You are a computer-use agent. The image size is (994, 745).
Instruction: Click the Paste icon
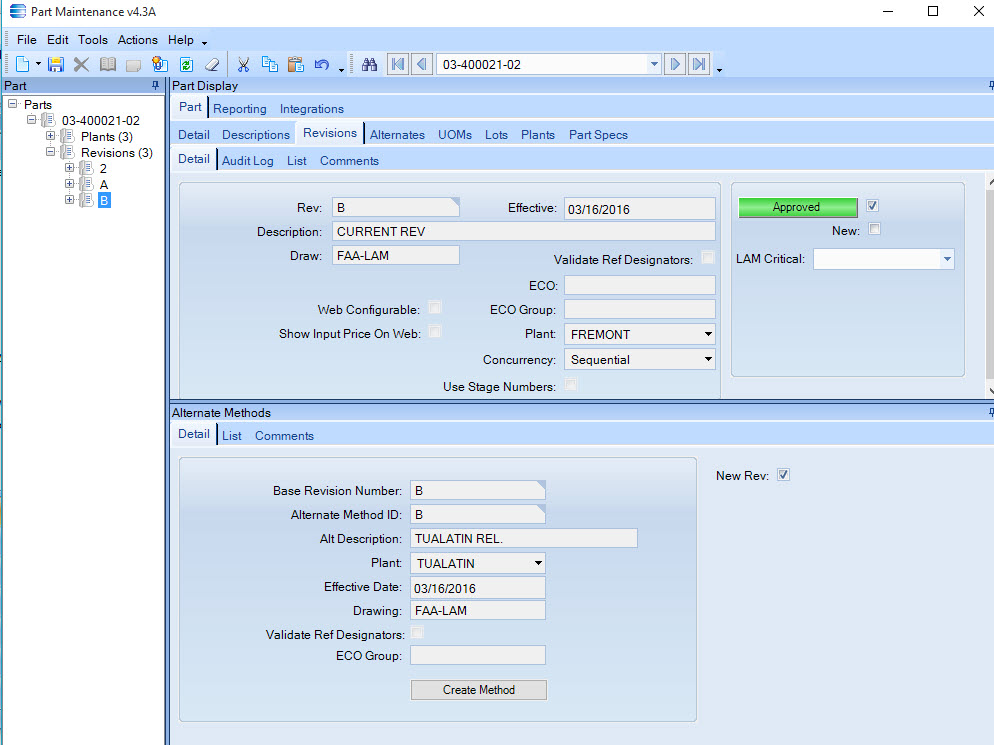click(295, 63)
